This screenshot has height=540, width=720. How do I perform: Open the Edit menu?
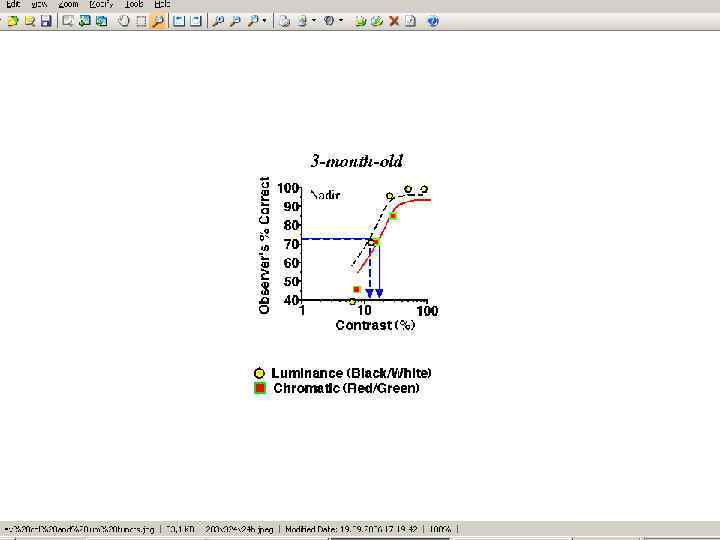(x=13, y=4)
